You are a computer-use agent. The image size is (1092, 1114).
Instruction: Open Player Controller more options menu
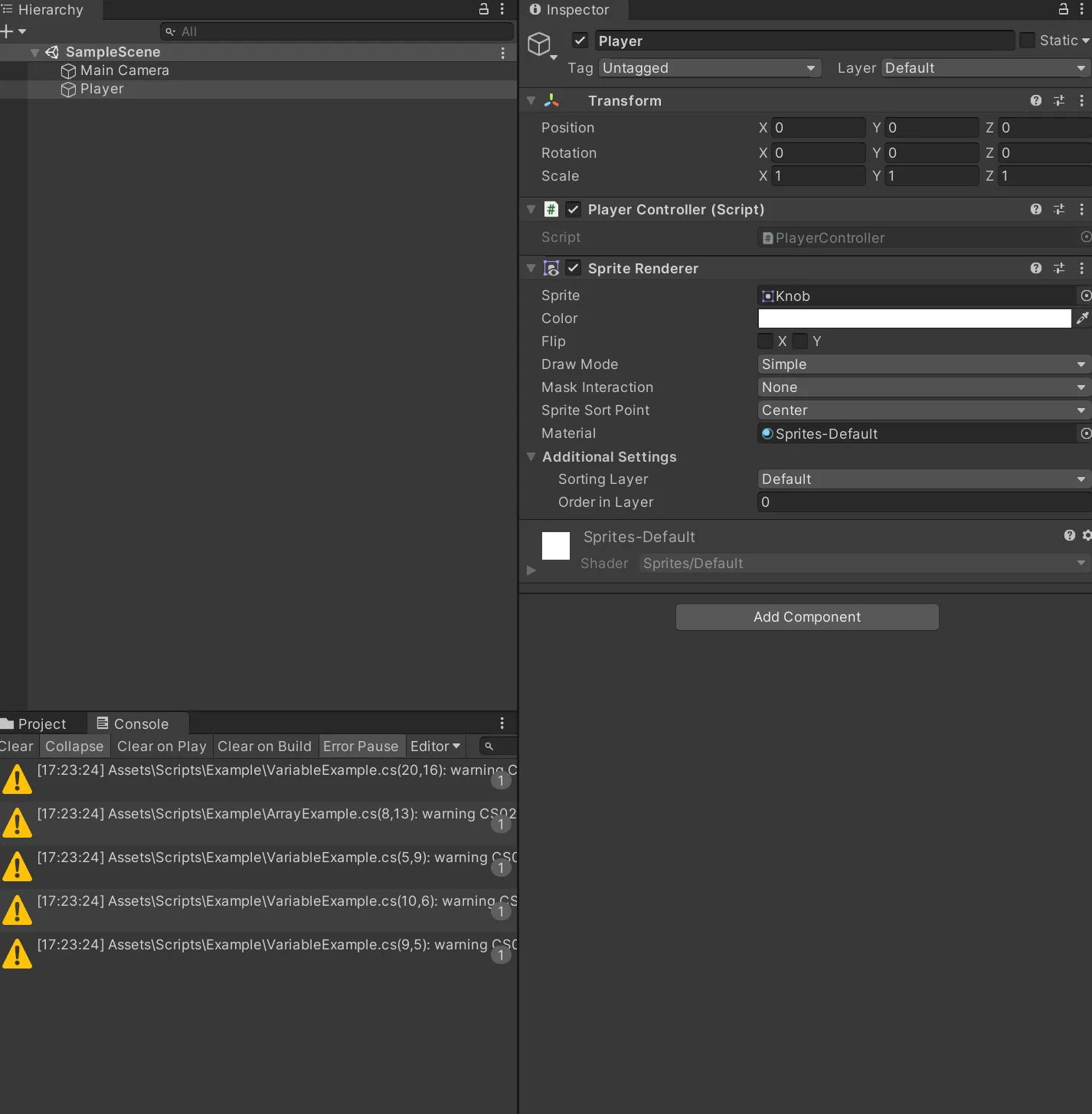tap(1081, 209)
